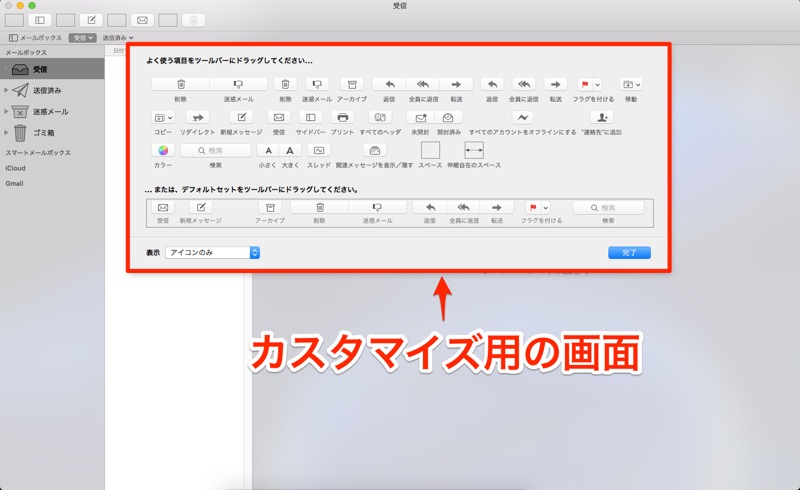The width and height of the screenshot is (800, 490).
Task: Select the 受信 envelope icon in the second palette row
Action: click(x=279, y=117)
